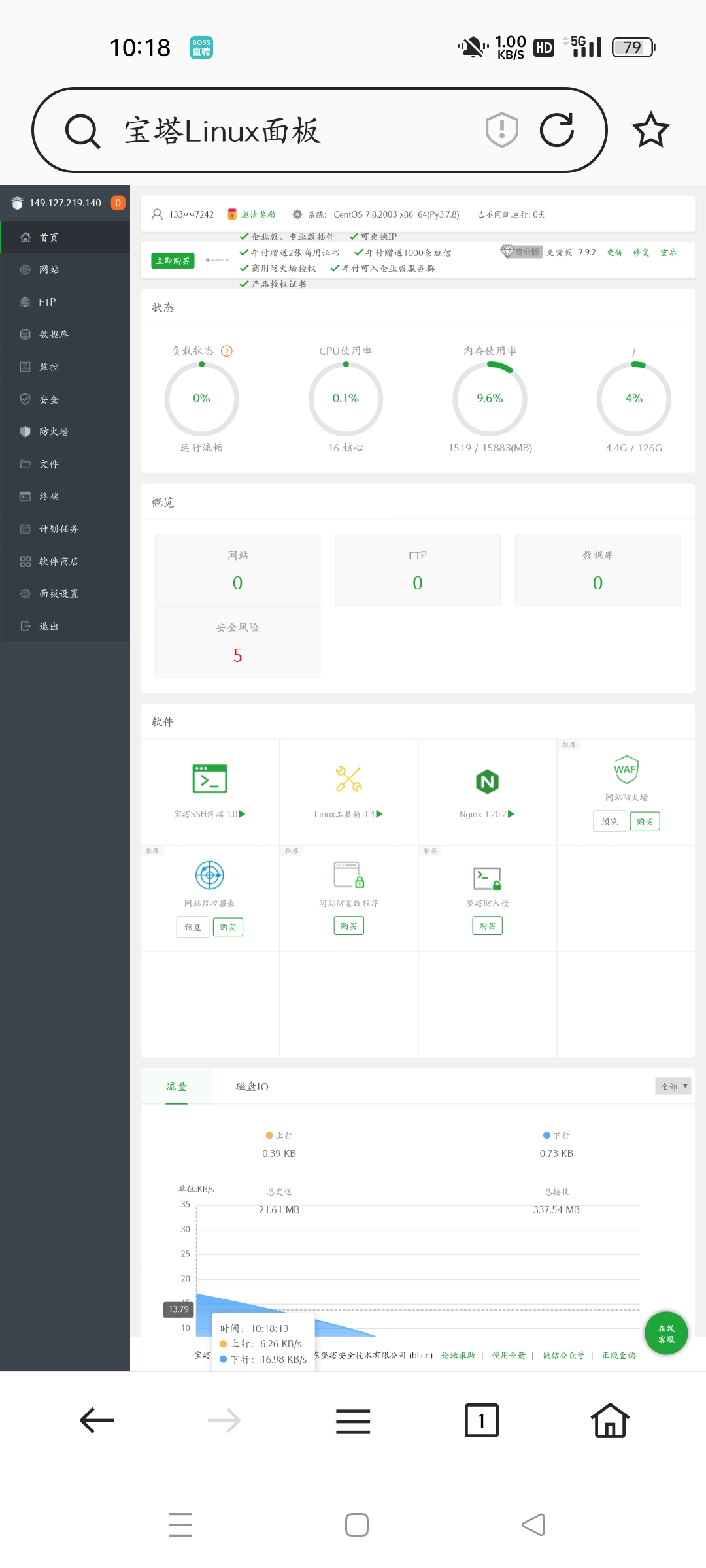Open the 论坛求助 footer link
The image size is (706, 1568).
click(x=458, y=1355)
